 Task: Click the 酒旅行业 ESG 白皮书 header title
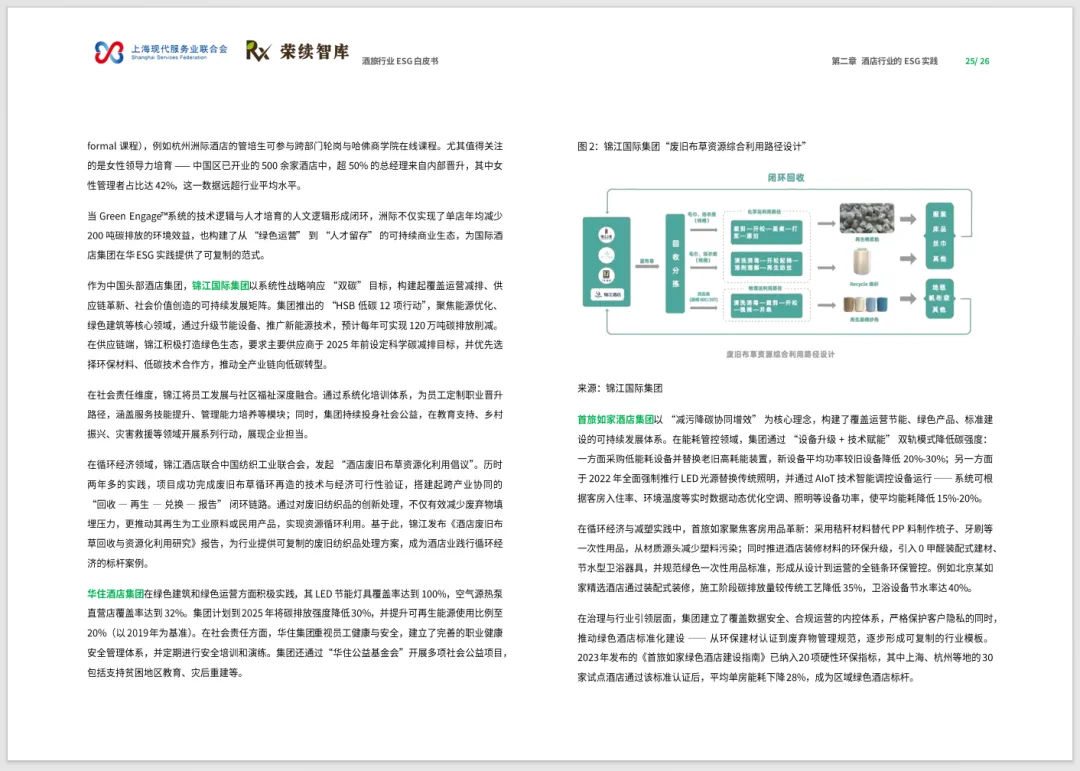pyautogui.click(x=400, y=61)
